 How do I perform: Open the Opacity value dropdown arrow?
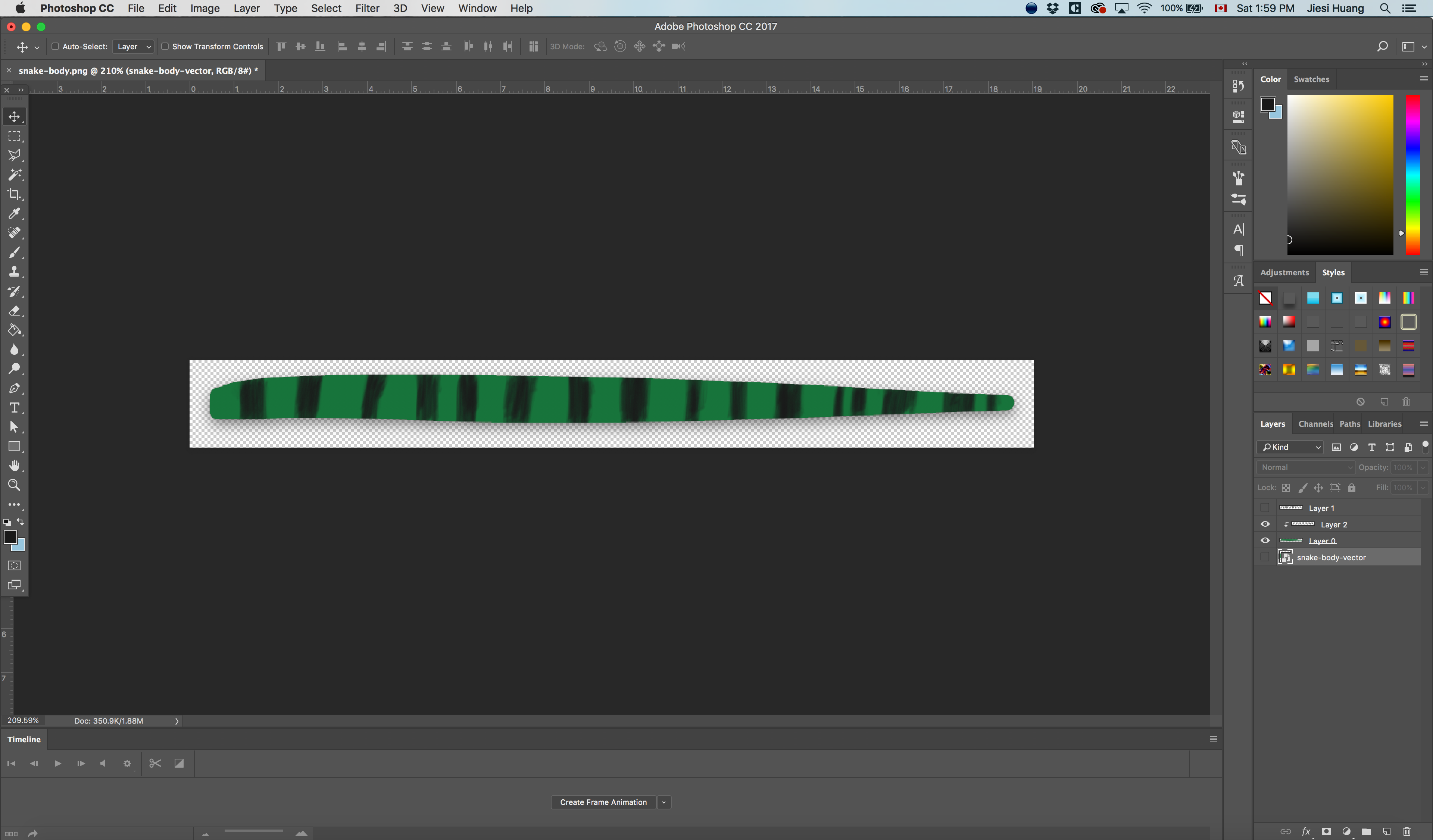tap(1422, 467)
